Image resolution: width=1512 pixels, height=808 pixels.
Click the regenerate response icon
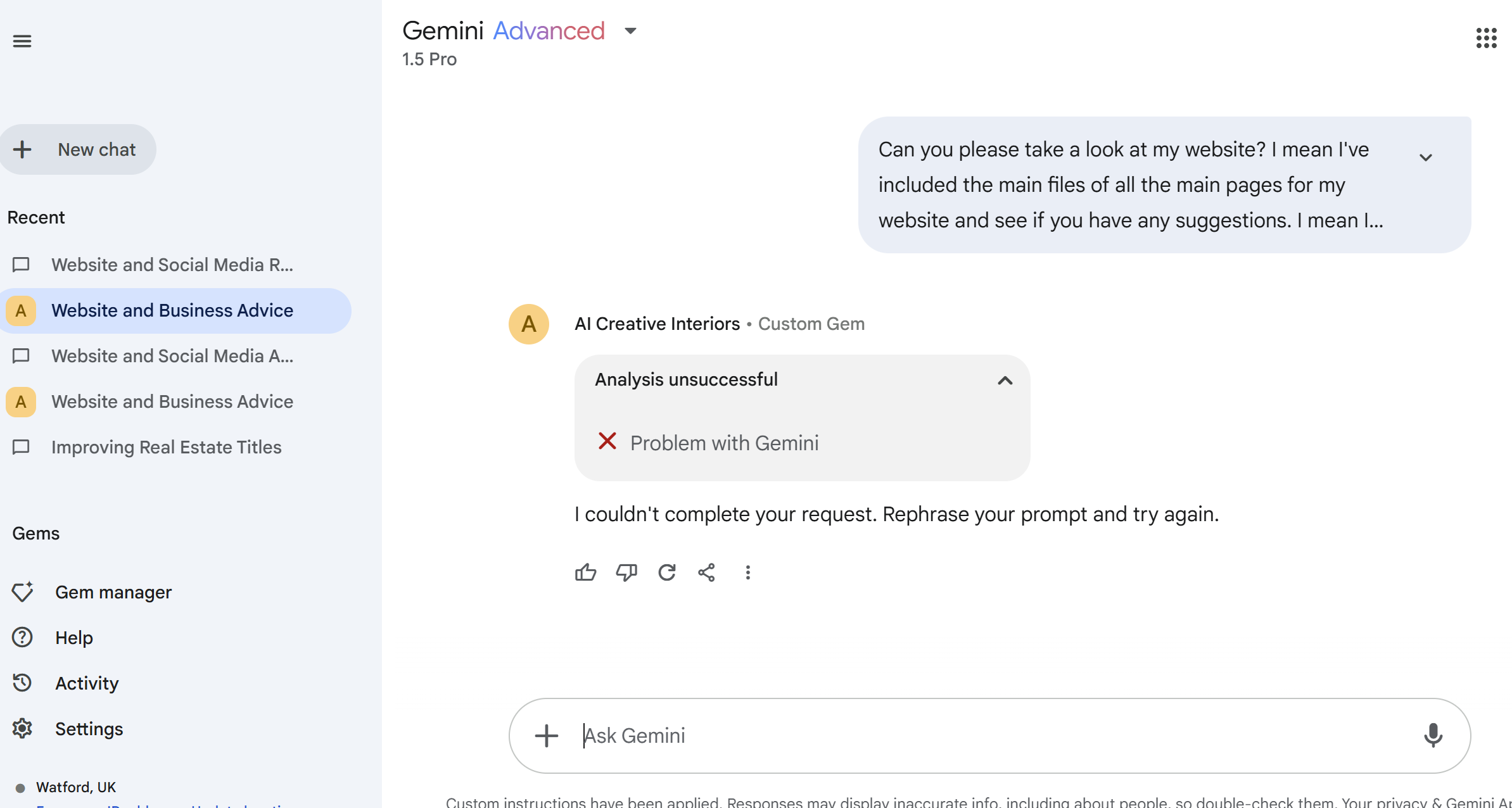[x=667, y=572]
